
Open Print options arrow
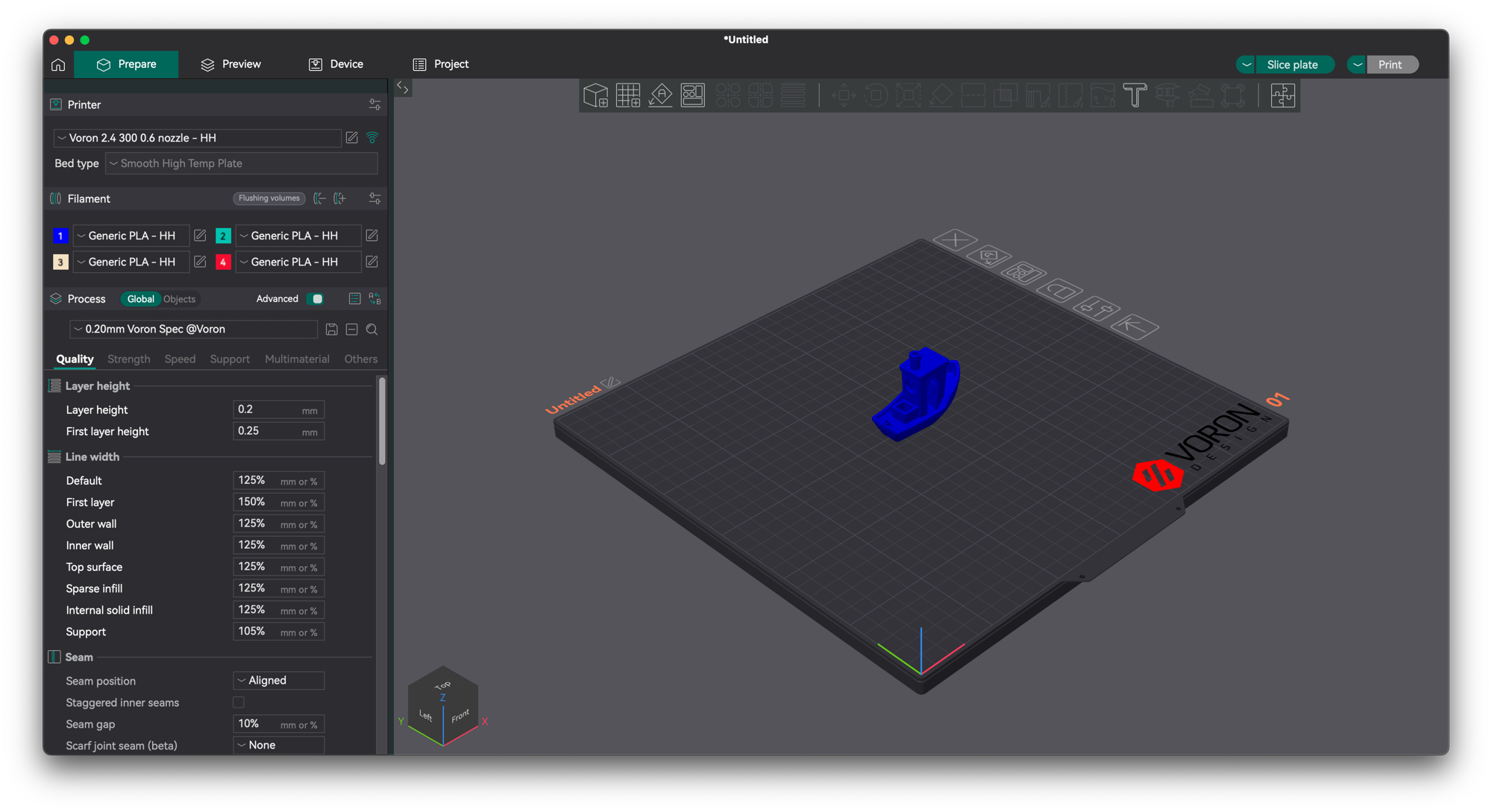(x=1357, y=65)
